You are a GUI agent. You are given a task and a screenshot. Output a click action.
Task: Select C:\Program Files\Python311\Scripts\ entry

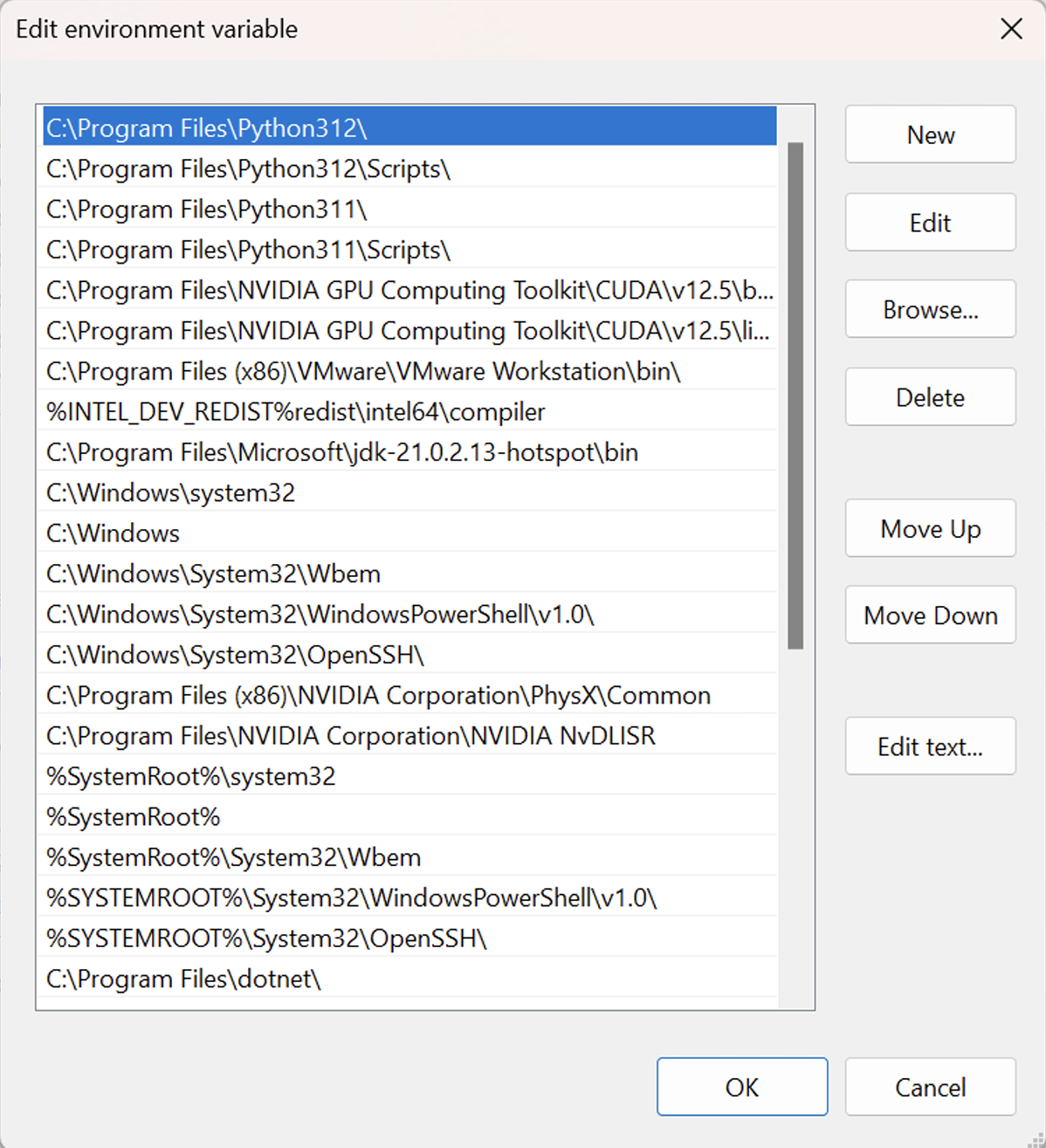(x=409, y=250)
